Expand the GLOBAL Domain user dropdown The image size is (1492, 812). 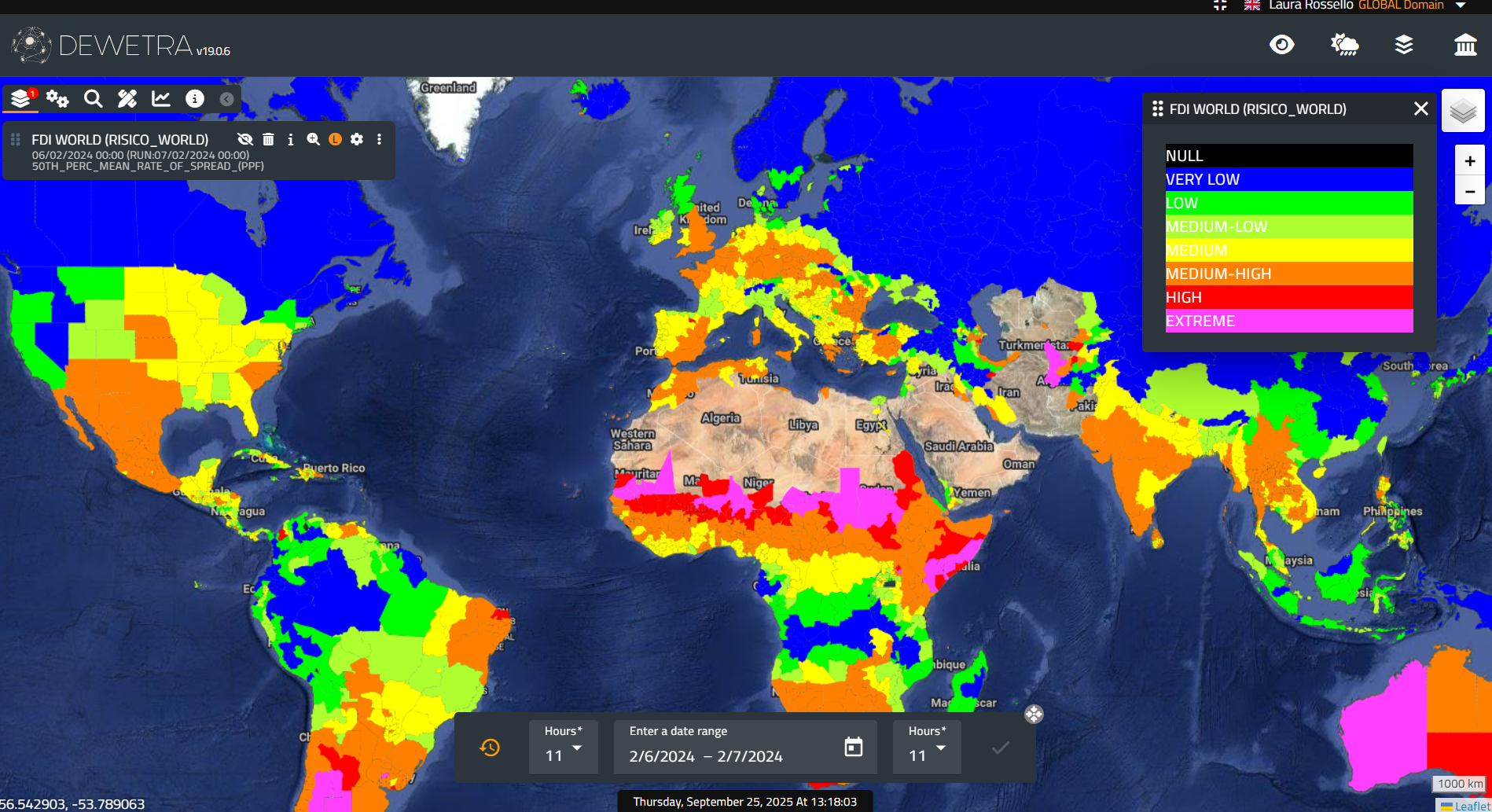[x=1461, y=6]
